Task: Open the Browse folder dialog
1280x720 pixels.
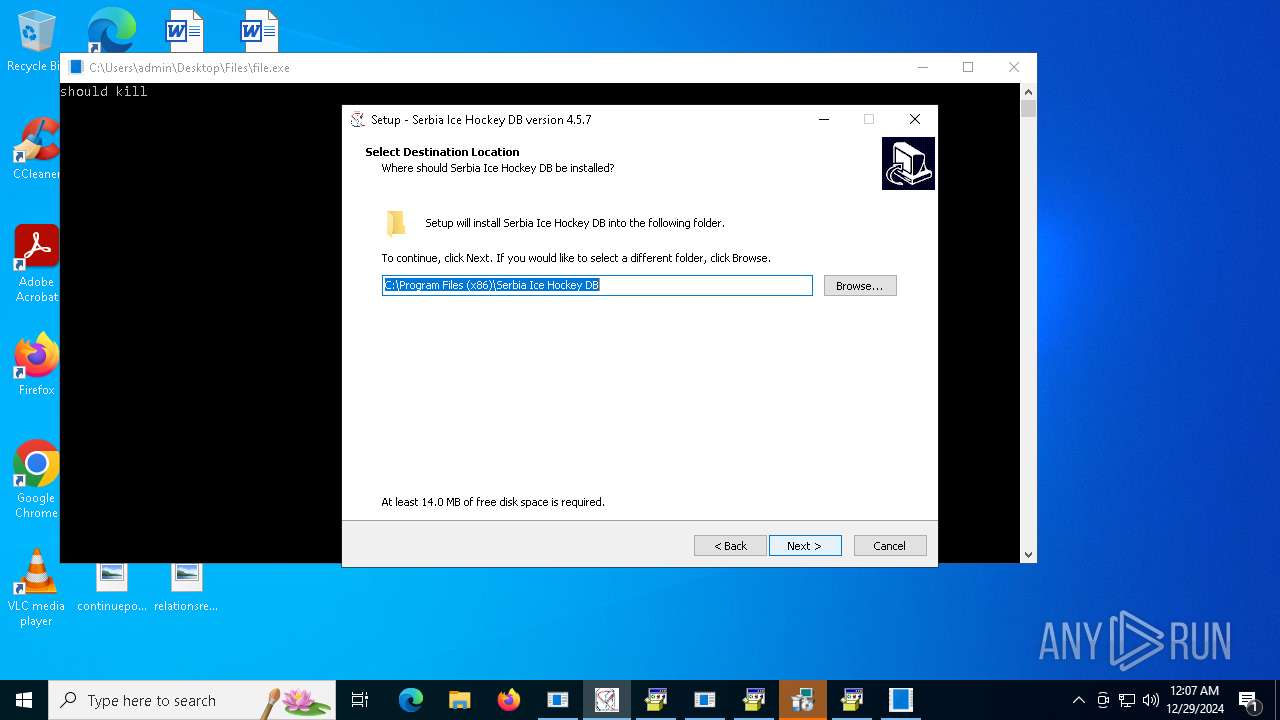Action: 860,286
